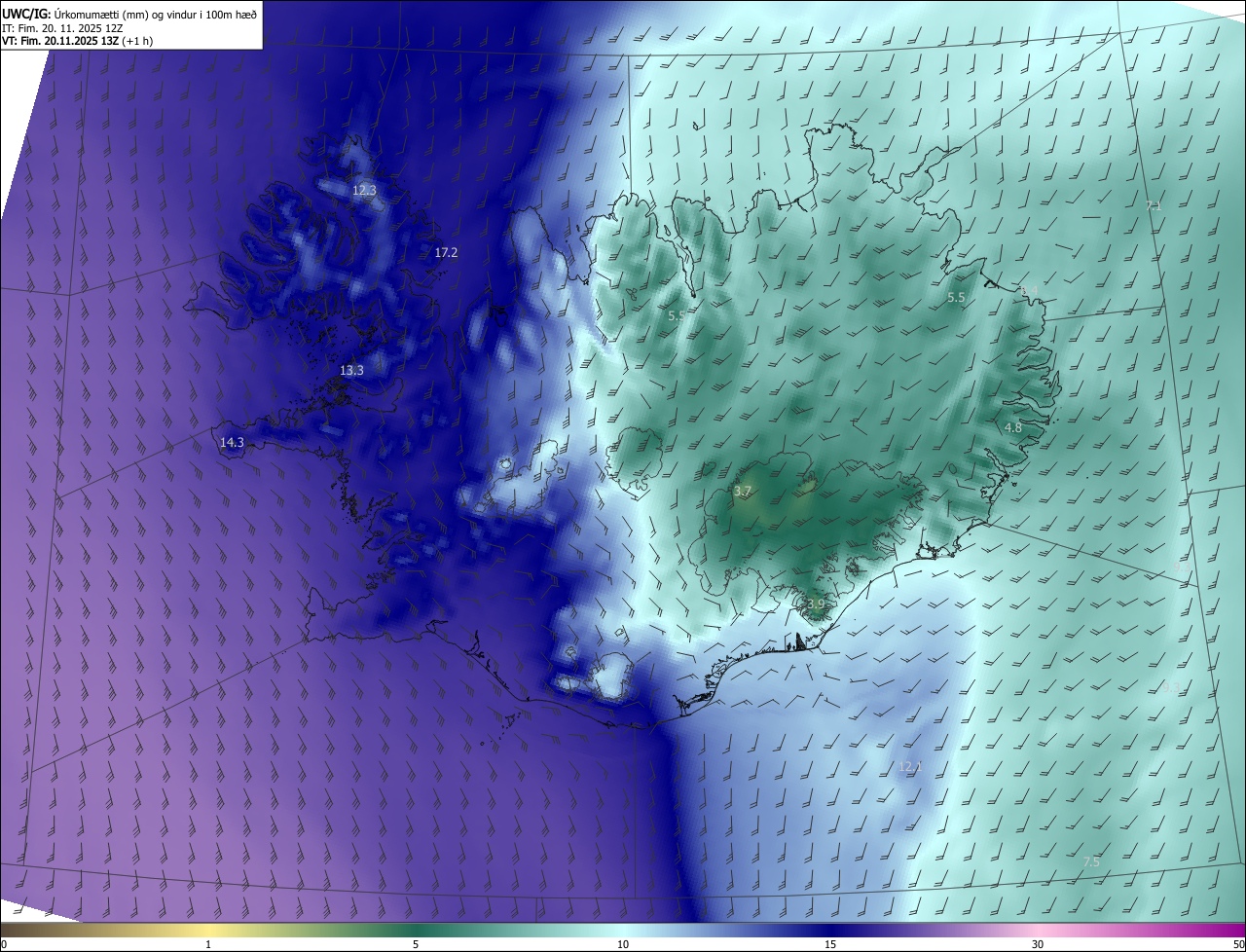The height and width of the screenshot is (952, 1246).
Task: Click the colorbar tick label 30
Action: [x=1038, y=944]
